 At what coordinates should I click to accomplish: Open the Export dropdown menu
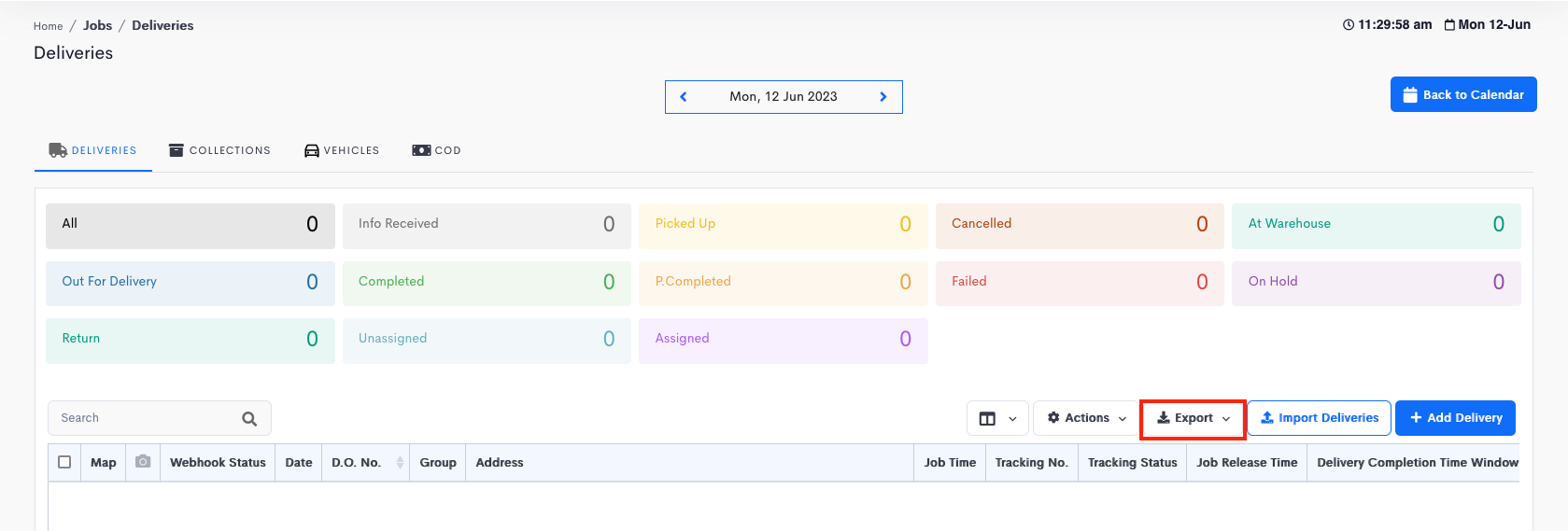(1193, 418)
